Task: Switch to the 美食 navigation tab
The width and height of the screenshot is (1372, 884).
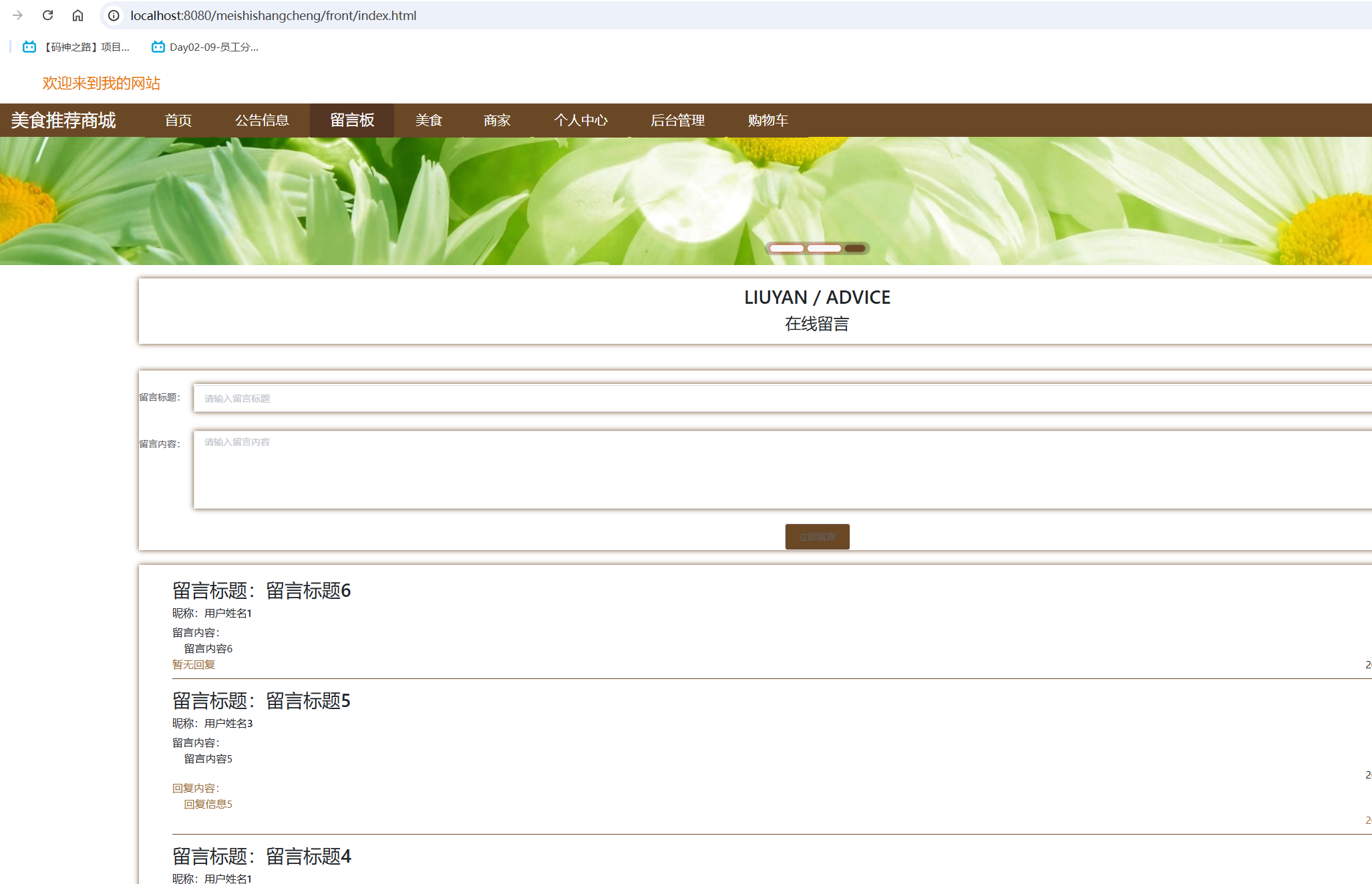Action: tap(428, 120)
